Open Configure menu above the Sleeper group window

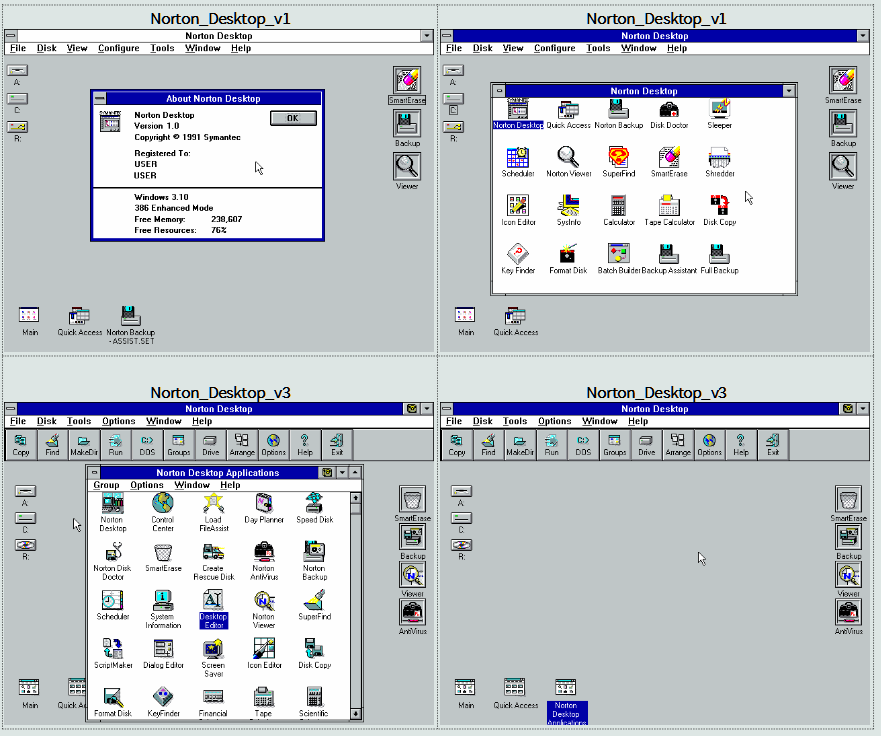555,48
